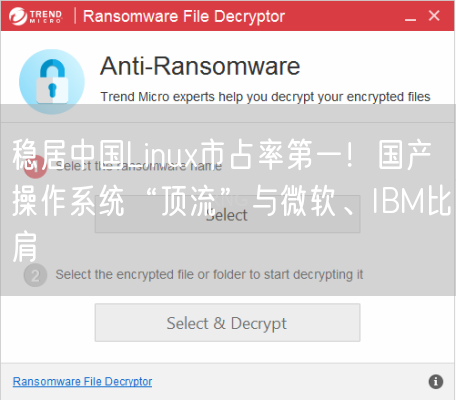Image resolution: width=456 pixels, height=400 pixels.
Task: Open the info icon in the footer
Action: 436,382
